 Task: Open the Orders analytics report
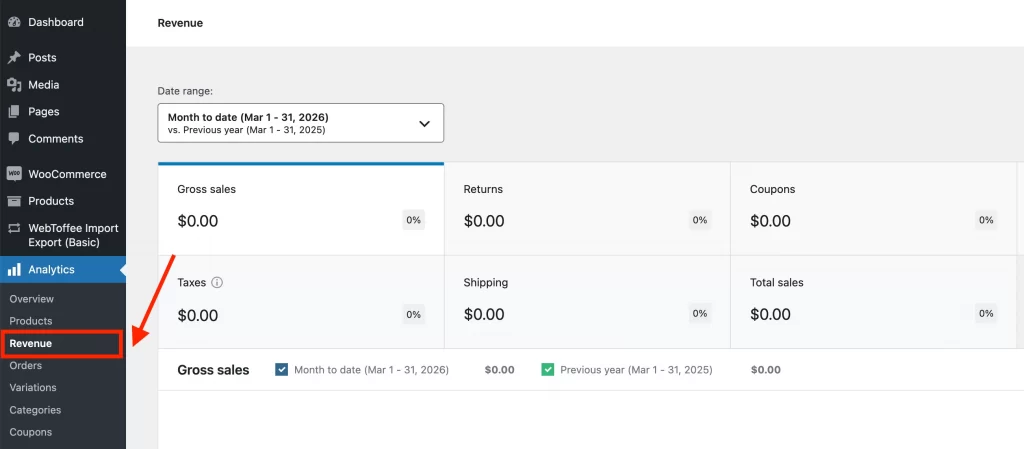coord(25,365)
